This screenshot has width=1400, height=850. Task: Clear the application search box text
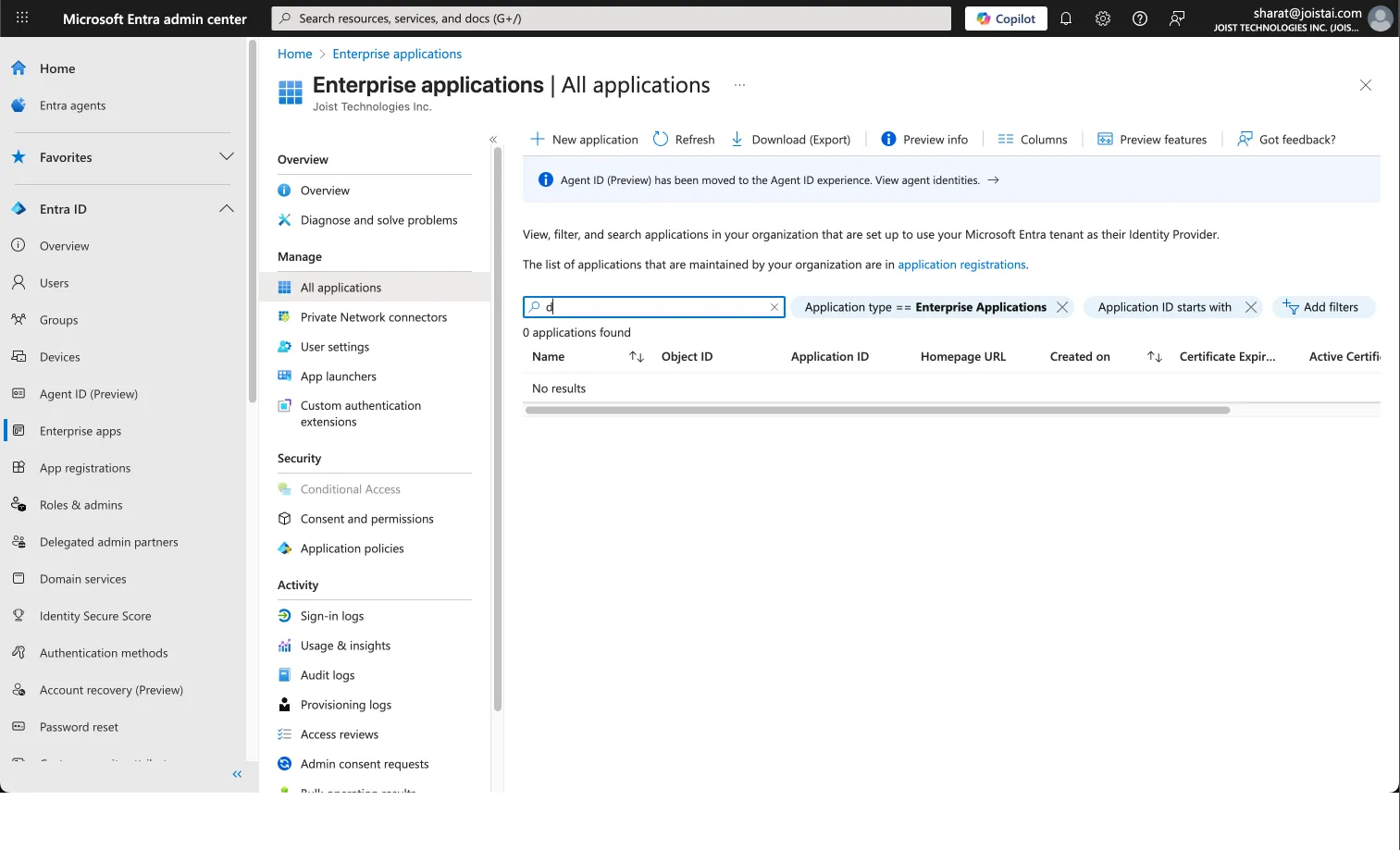point(774,307)
